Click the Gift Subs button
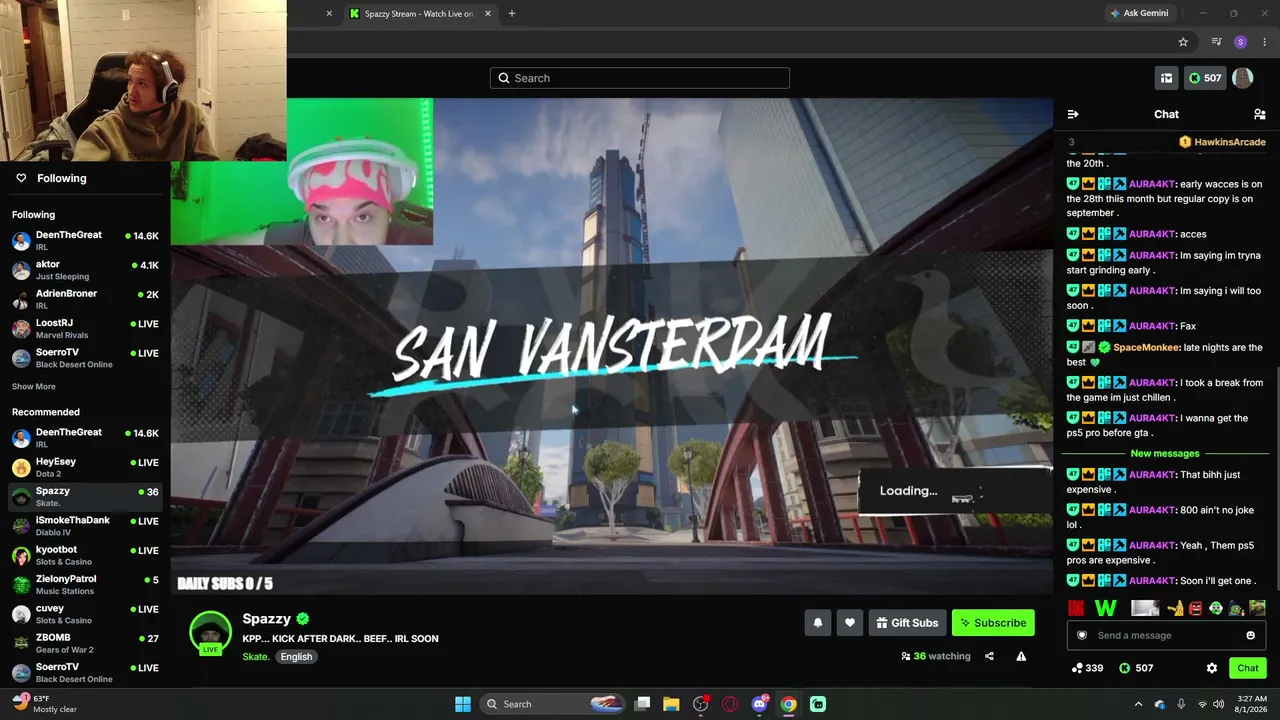Screen dimensions: 1280x720 click(907, 623)
